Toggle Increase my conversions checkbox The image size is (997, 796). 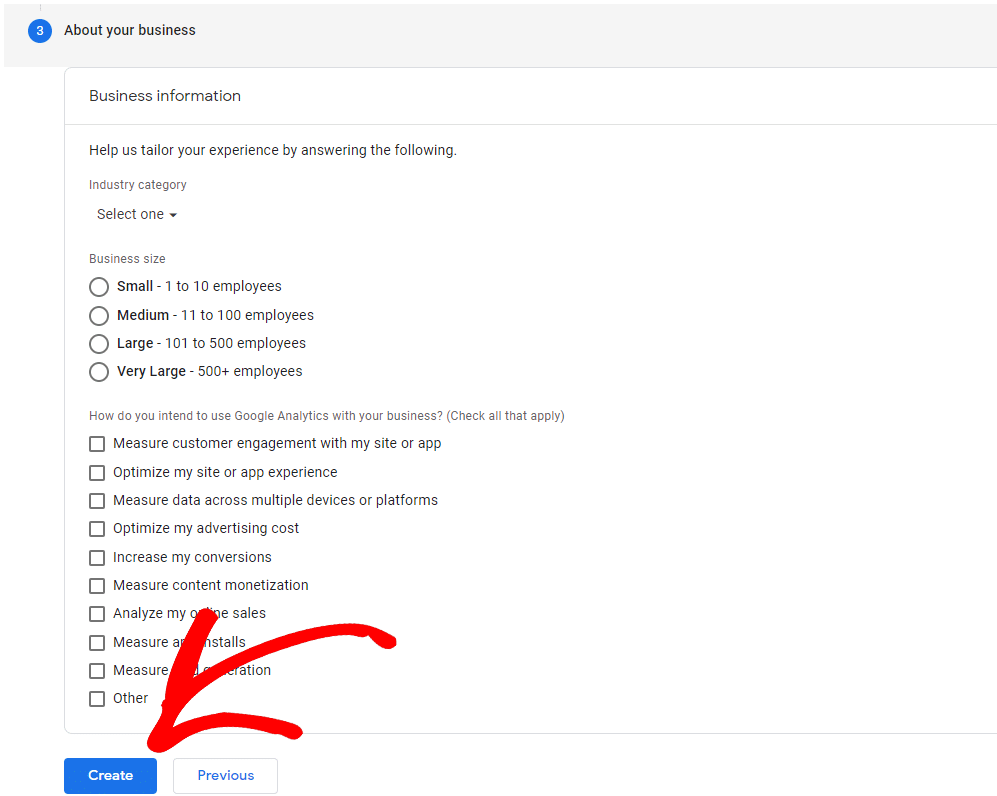(97, 558)
